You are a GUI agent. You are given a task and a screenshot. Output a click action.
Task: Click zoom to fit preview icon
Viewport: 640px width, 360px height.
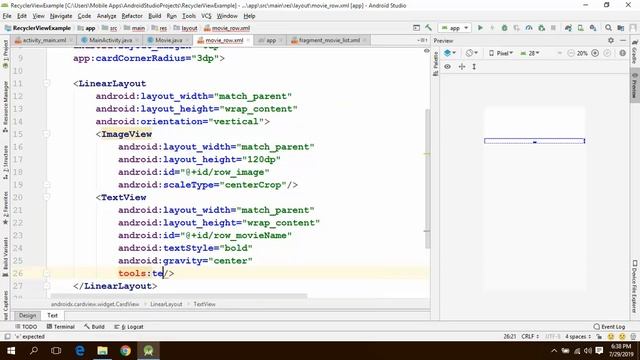click(x=607, y=53)
